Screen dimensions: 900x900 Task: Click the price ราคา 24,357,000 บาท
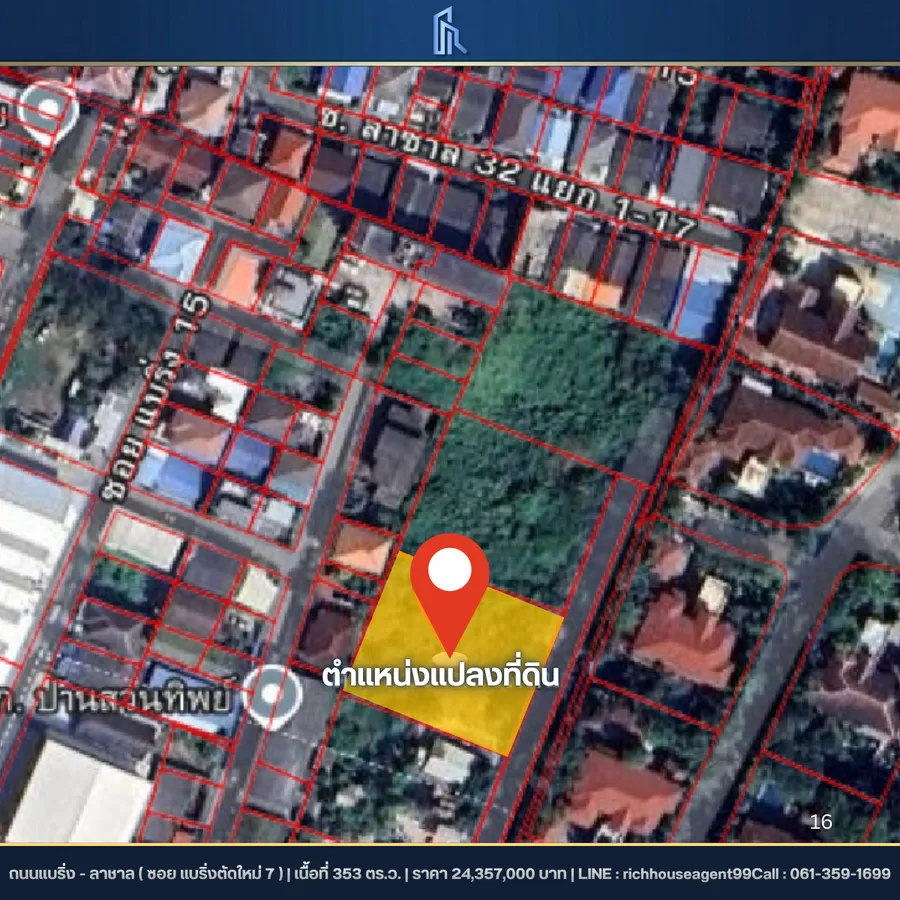pos(489,873)
